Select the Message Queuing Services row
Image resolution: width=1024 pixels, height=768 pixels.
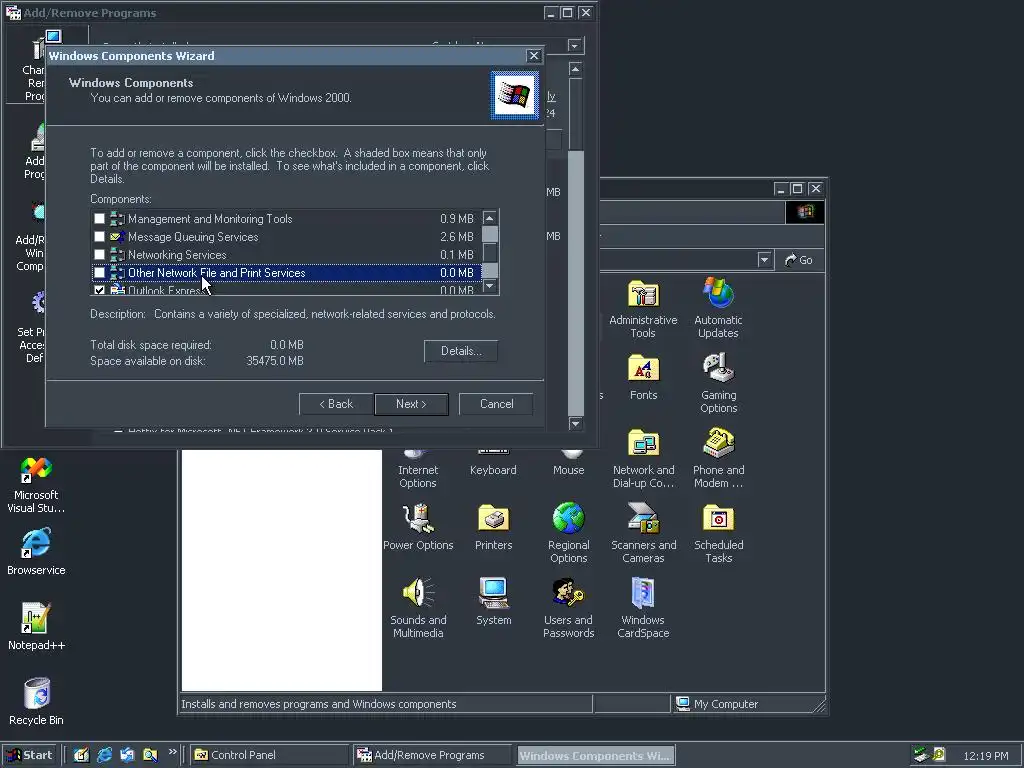(286, 236)
